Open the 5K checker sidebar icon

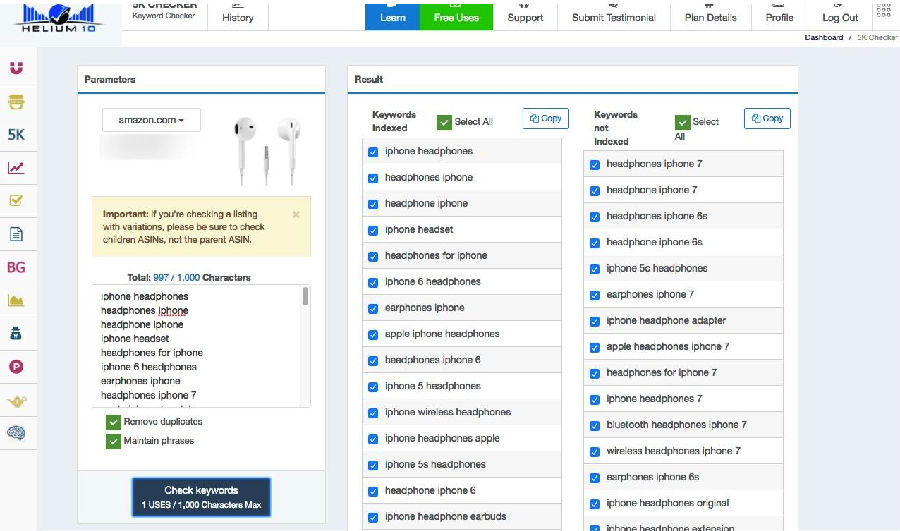point(16,134)
